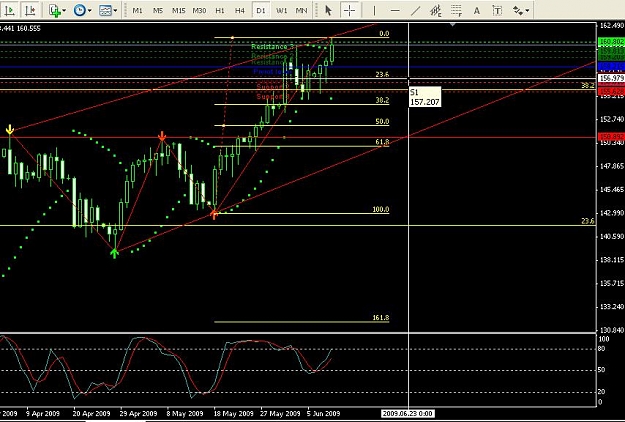Switch chart to M15 timeframe

click(x=179, y=10)
